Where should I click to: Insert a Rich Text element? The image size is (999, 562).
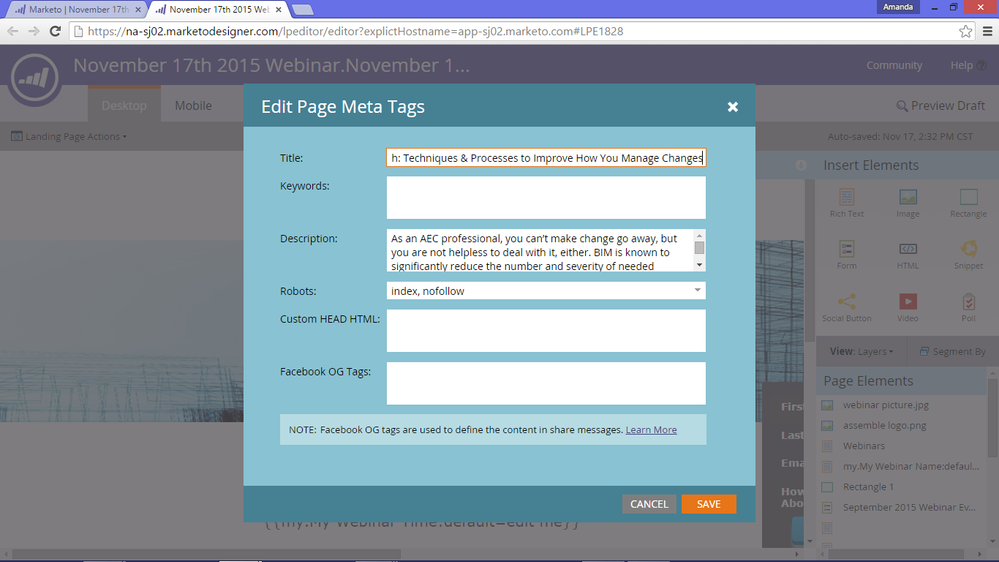(x=846, y=203)
